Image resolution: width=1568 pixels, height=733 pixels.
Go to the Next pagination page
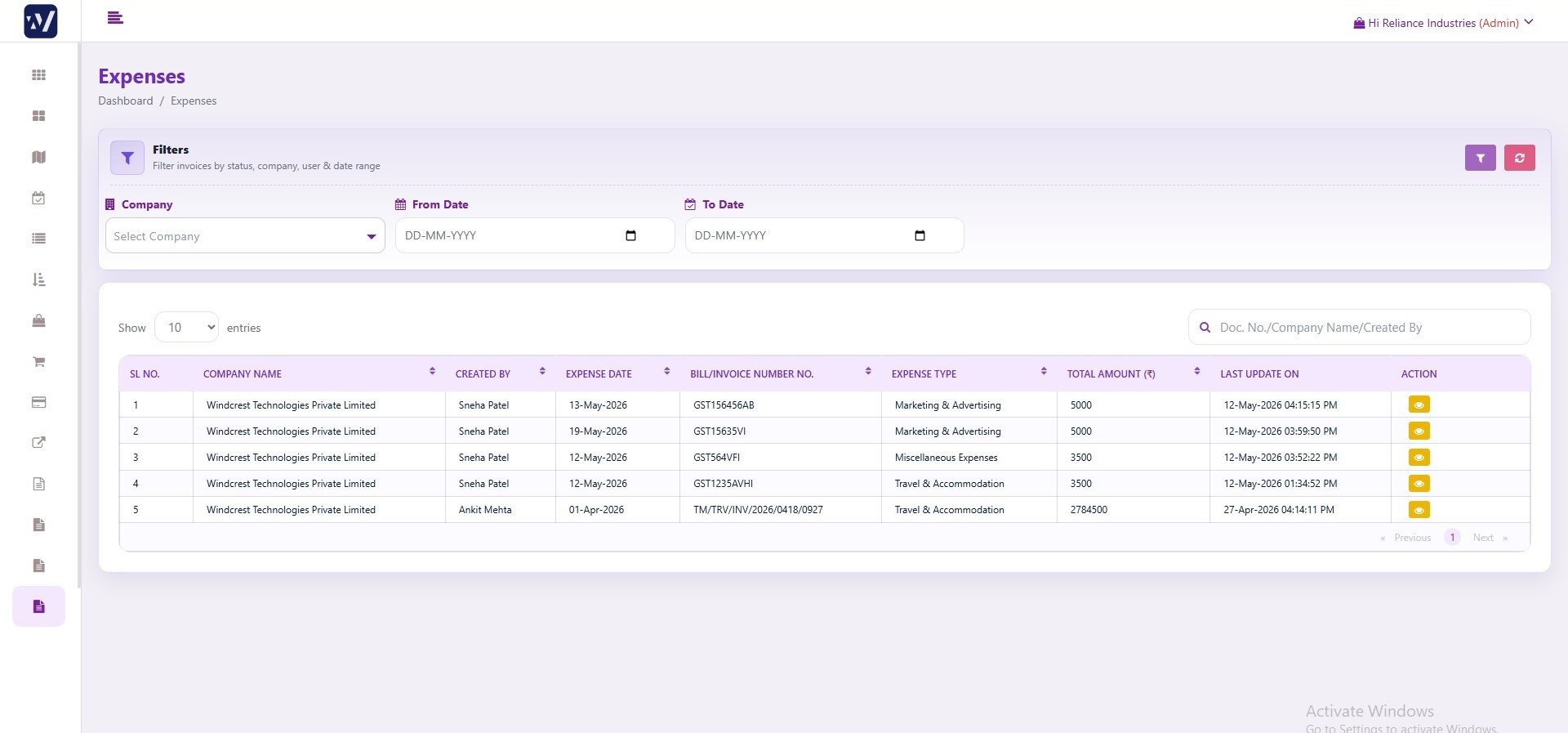pyautogui.click(x=1483, y=538)
